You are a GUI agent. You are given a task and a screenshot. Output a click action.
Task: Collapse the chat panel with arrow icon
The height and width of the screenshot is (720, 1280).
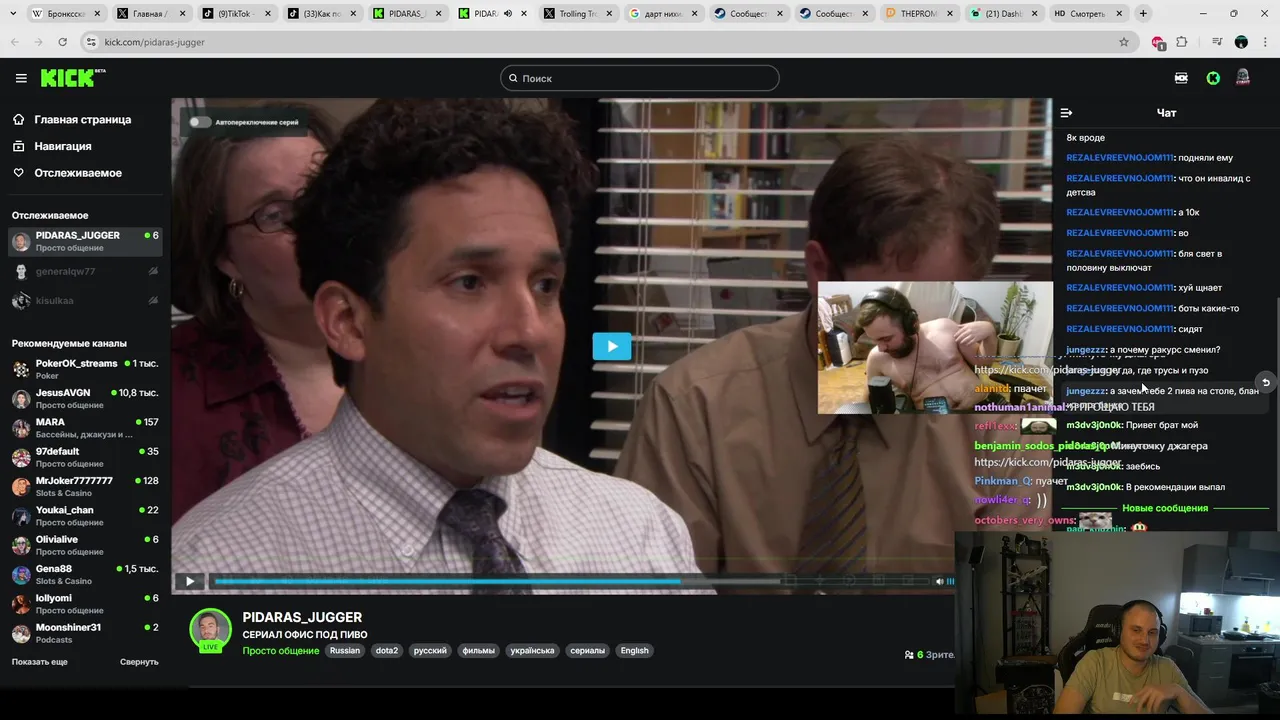point(1066,113)
